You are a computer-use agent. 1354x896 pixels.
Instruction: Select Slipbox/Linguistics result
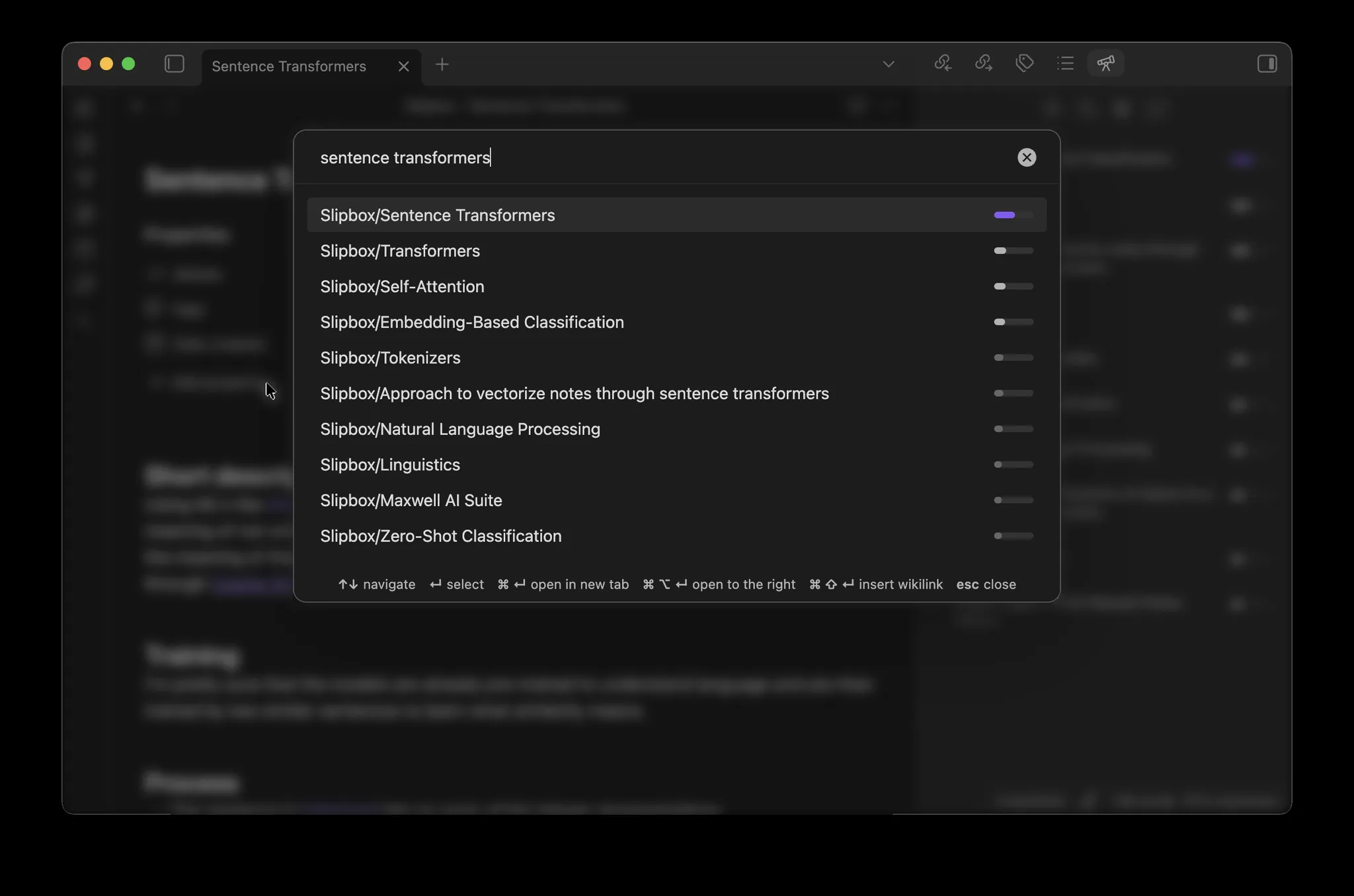coord(677,465)
